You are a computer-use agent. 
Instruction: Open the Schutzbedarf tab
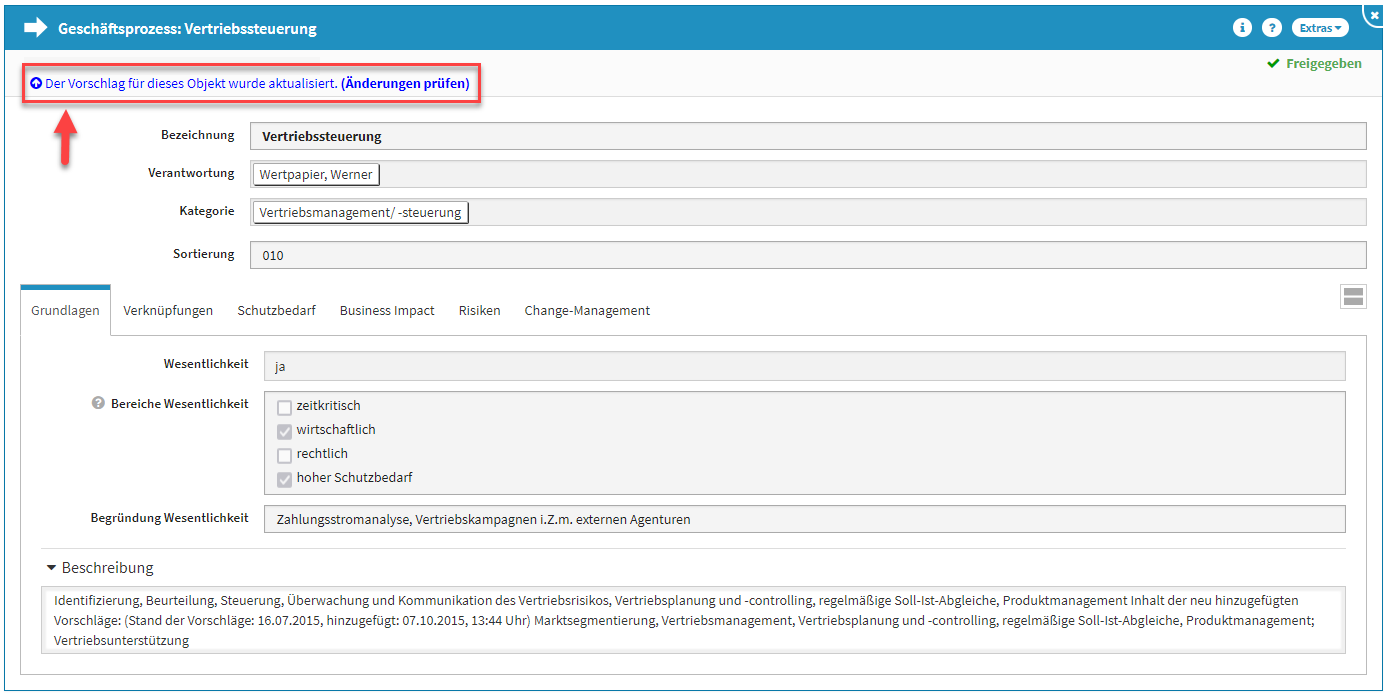click(276, 311)
